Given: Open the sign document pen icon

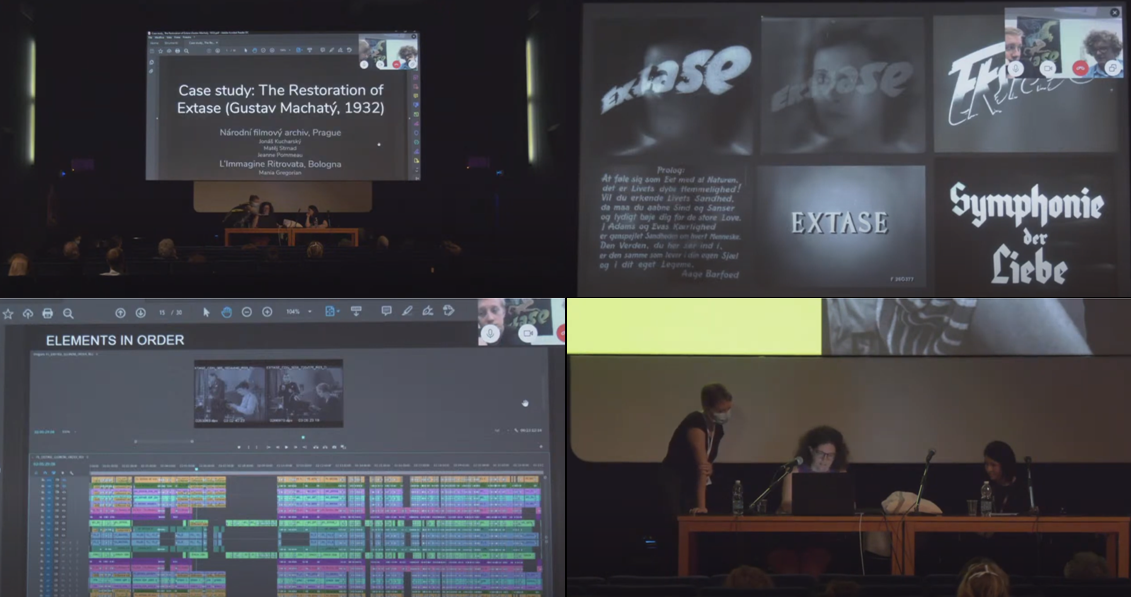Looking at the screenshot, I should [x=428, y=311].
